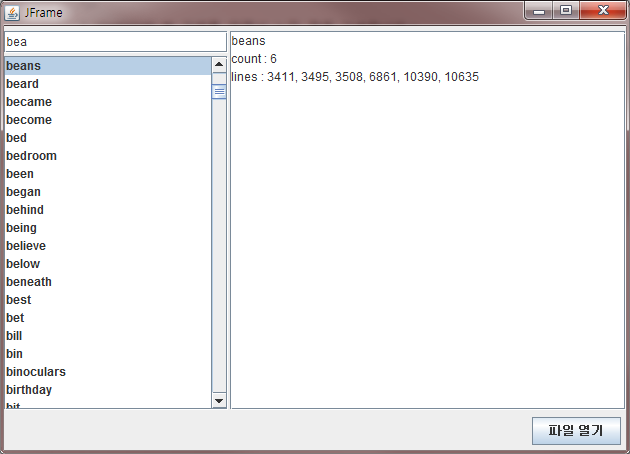Click the search field containing 'bea'

(x=115, y=42)
